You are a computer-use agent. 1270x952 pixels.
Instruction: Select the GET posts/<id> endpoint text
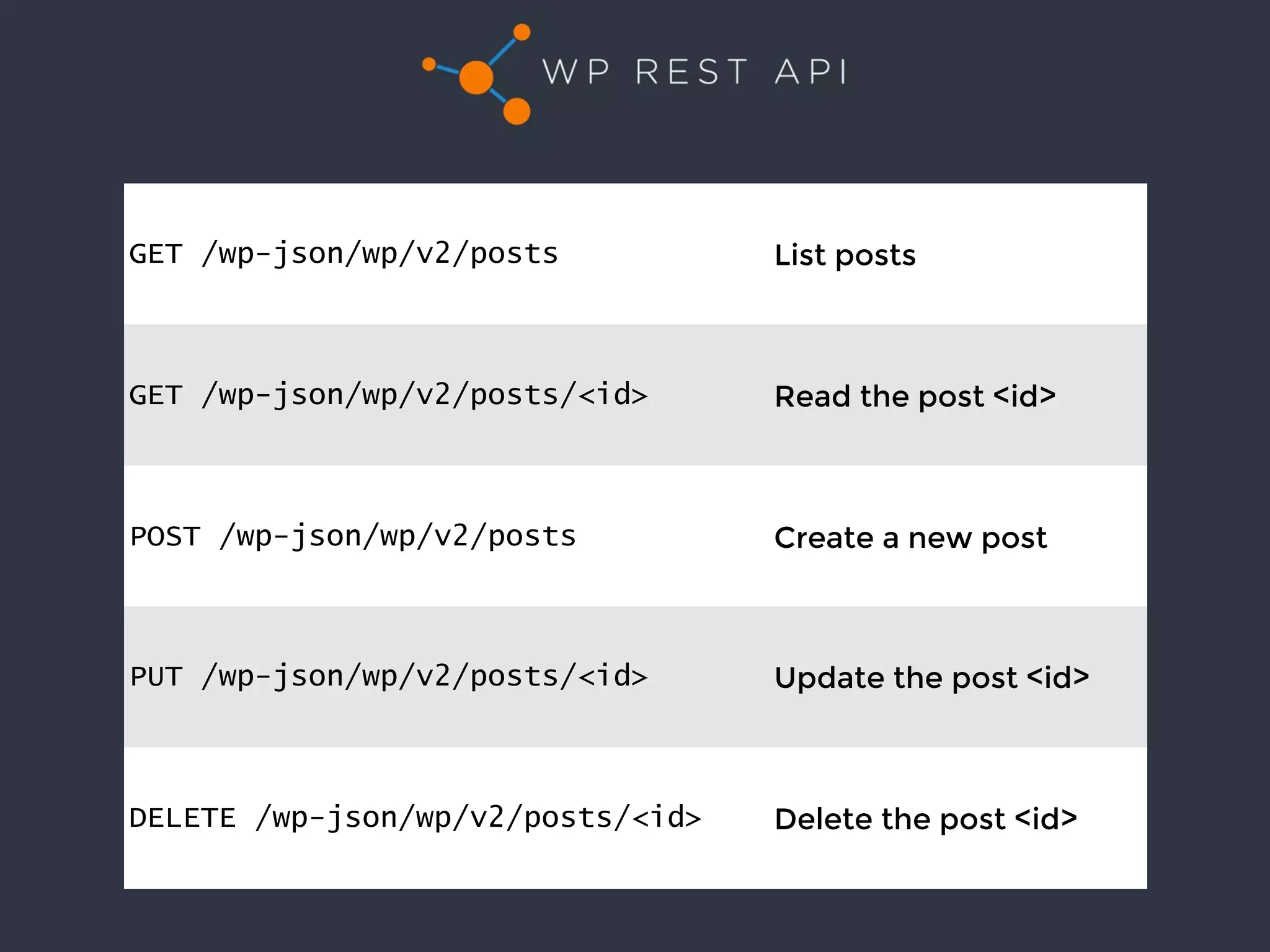point(388,395)
